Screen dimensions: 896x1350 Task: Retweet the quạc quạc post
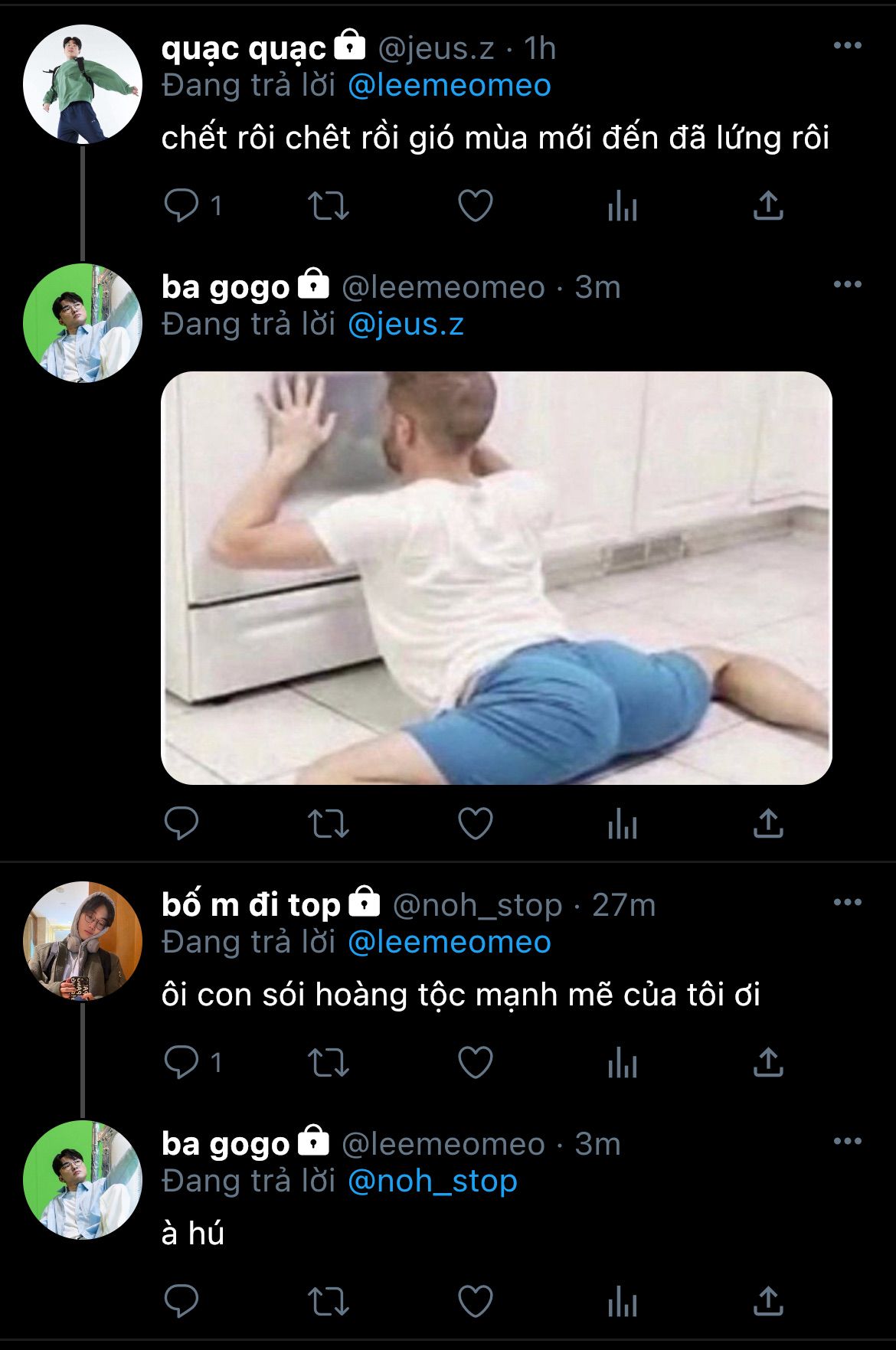pyautogui.click(x=328, y=205)
